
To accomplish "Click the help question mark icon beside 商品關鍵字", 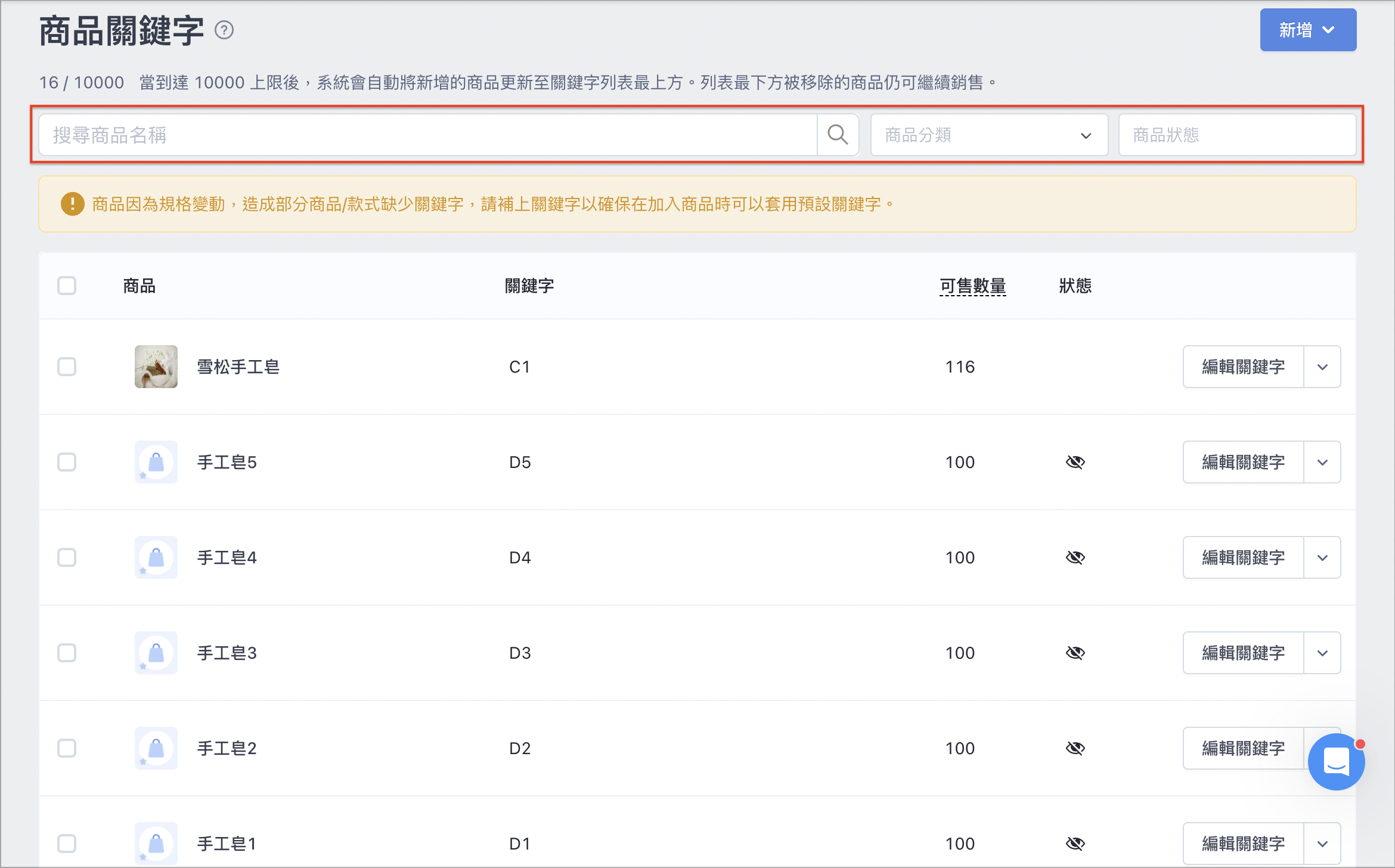I will (x=224, y=30).
